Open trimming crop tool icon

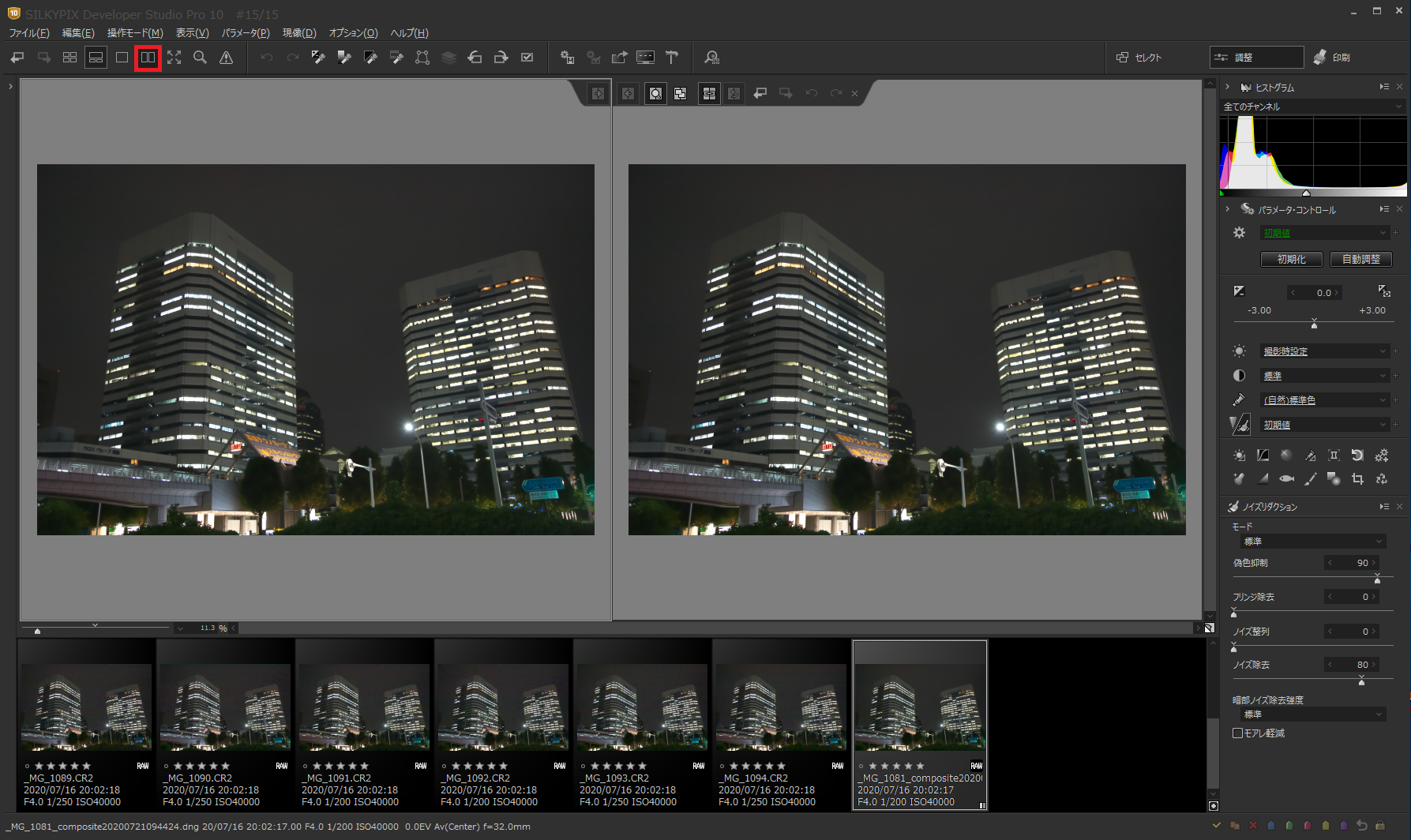pyautogui.click(x=1357, y=479)
